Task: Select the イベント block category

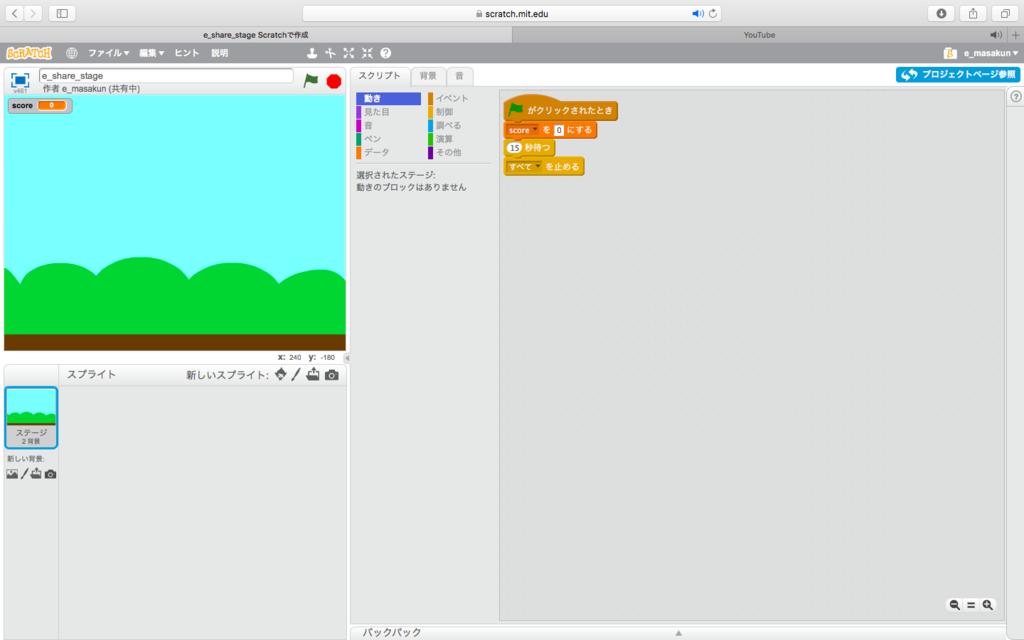Action: click(x=459, y=99)
